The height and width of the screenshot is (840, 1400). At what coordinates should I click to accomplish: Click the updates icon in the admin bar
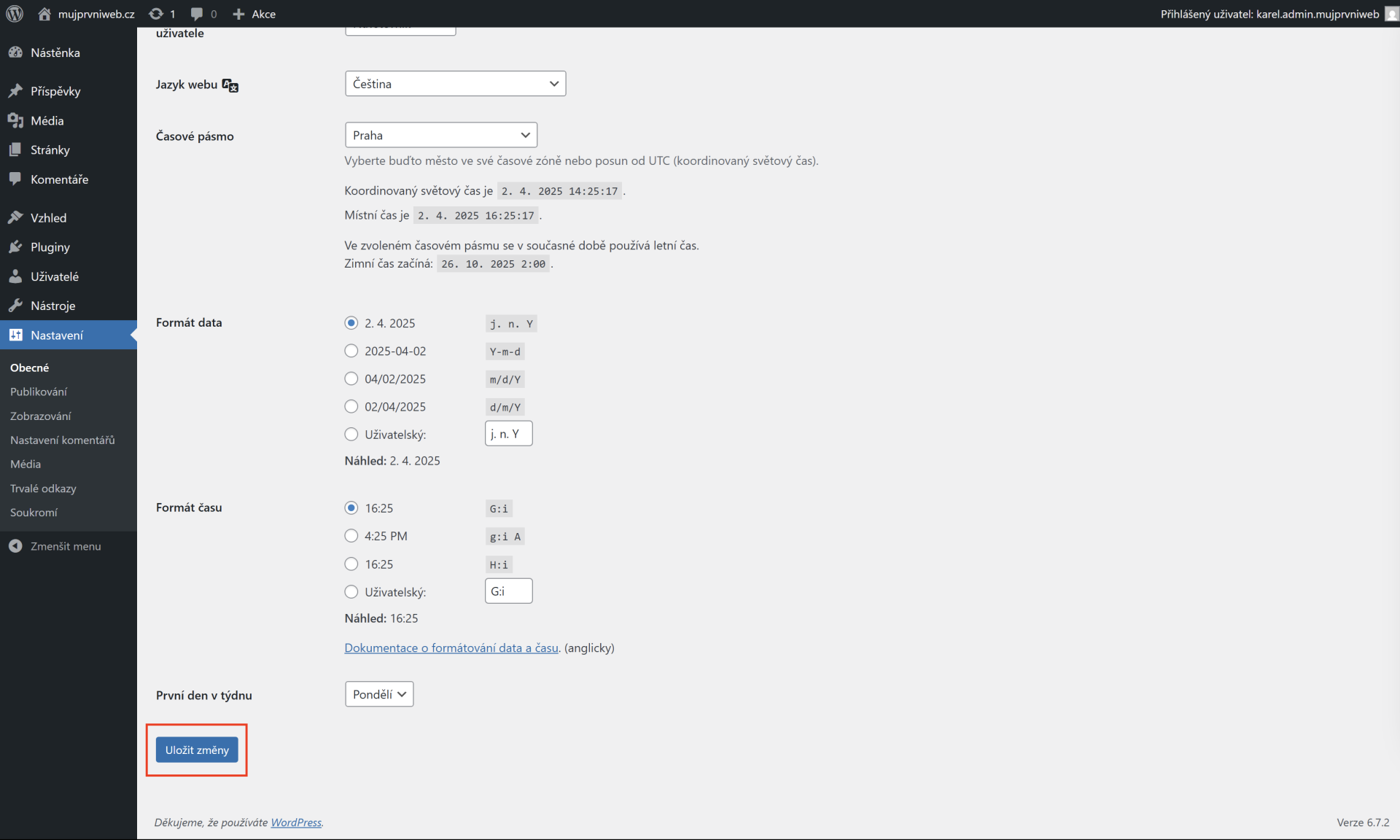(157, 13)
